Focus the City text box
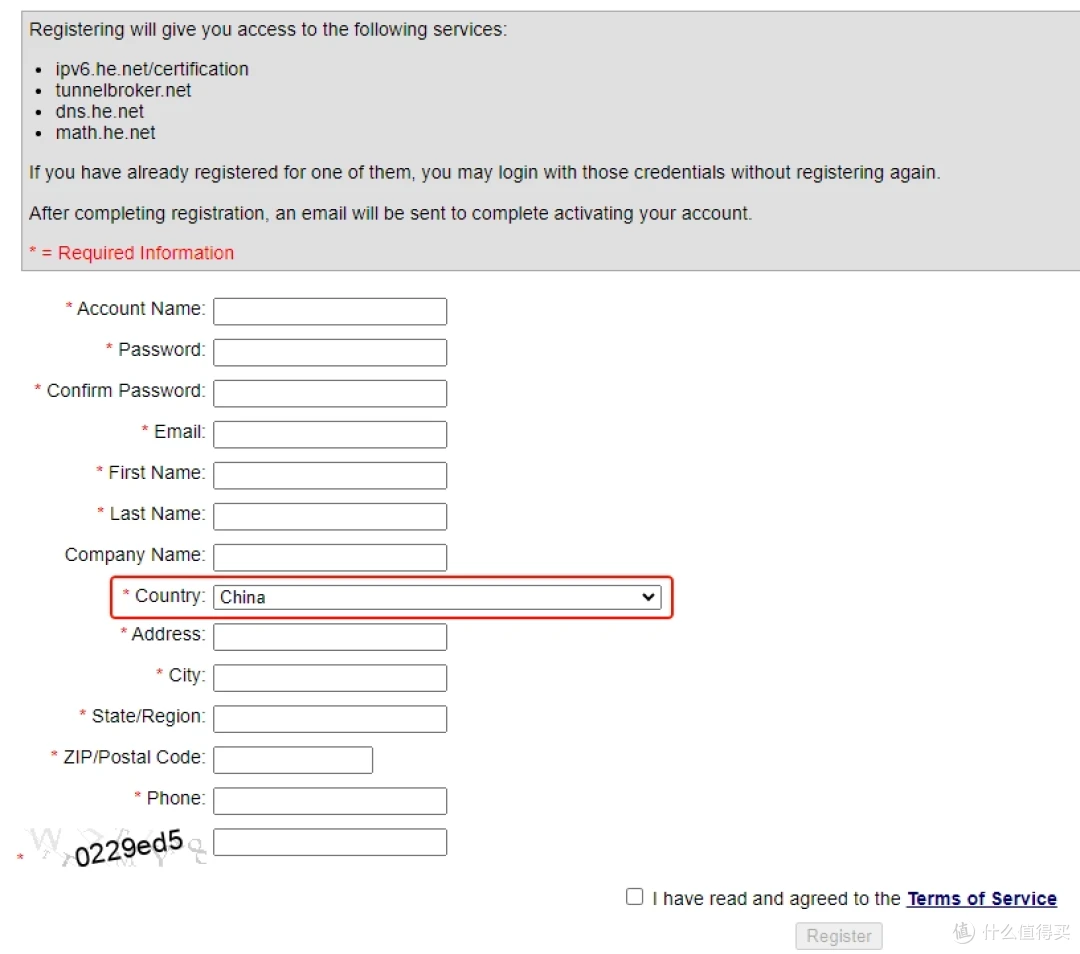Screen dimensions: 1080x954 click(330, 678)
